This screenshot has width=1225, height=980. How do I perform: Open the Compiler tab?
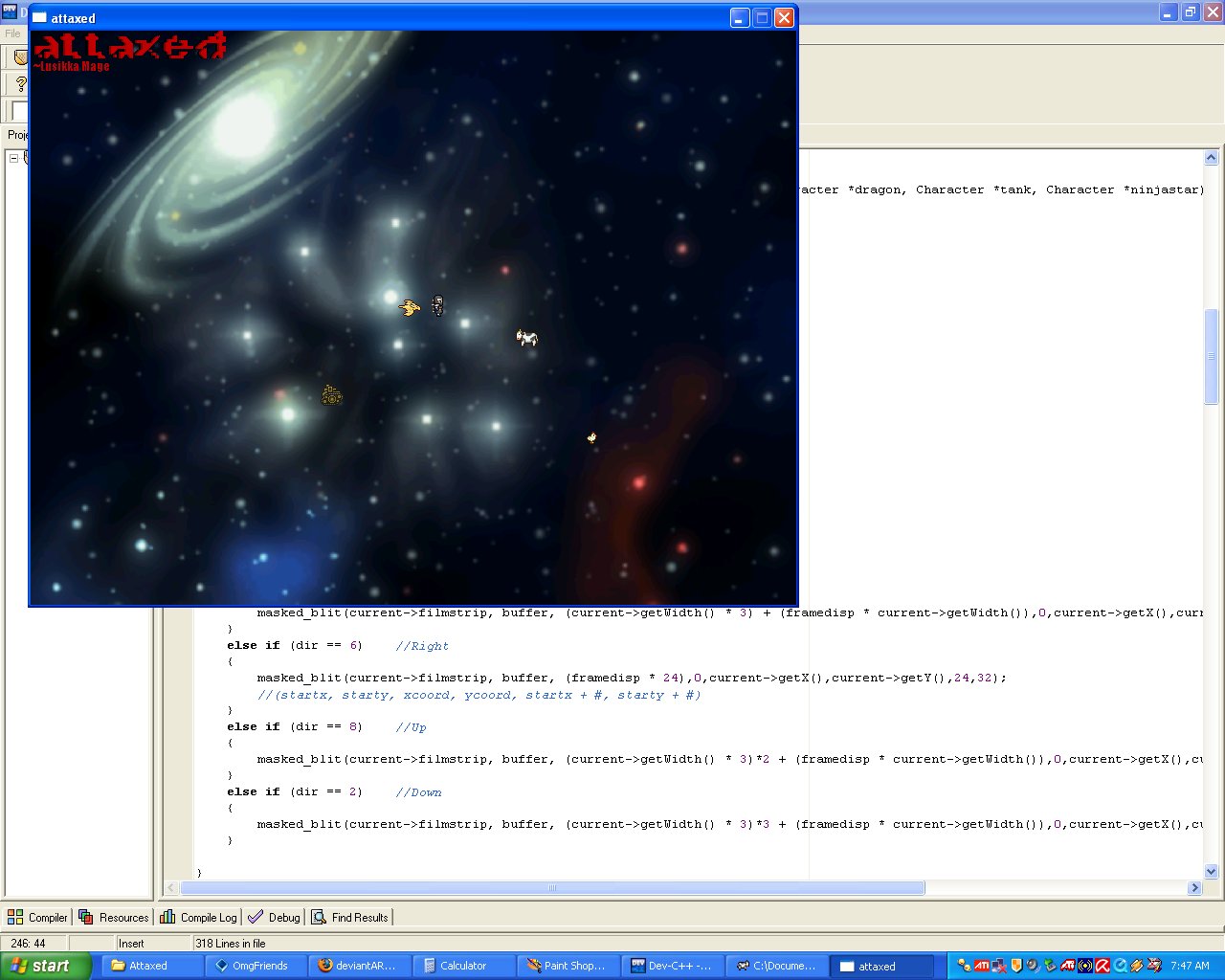coord(38,917)
